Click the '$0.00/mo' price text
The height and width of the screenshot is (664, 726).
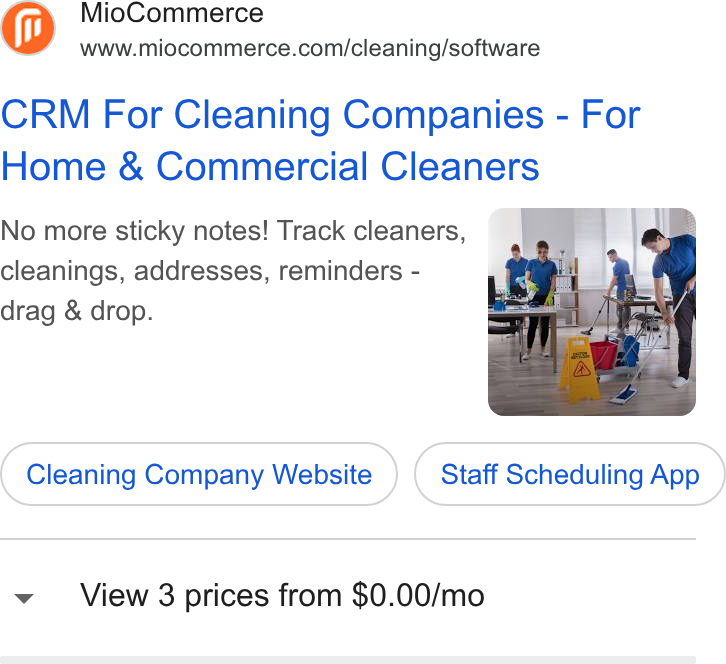coord(418,595)
